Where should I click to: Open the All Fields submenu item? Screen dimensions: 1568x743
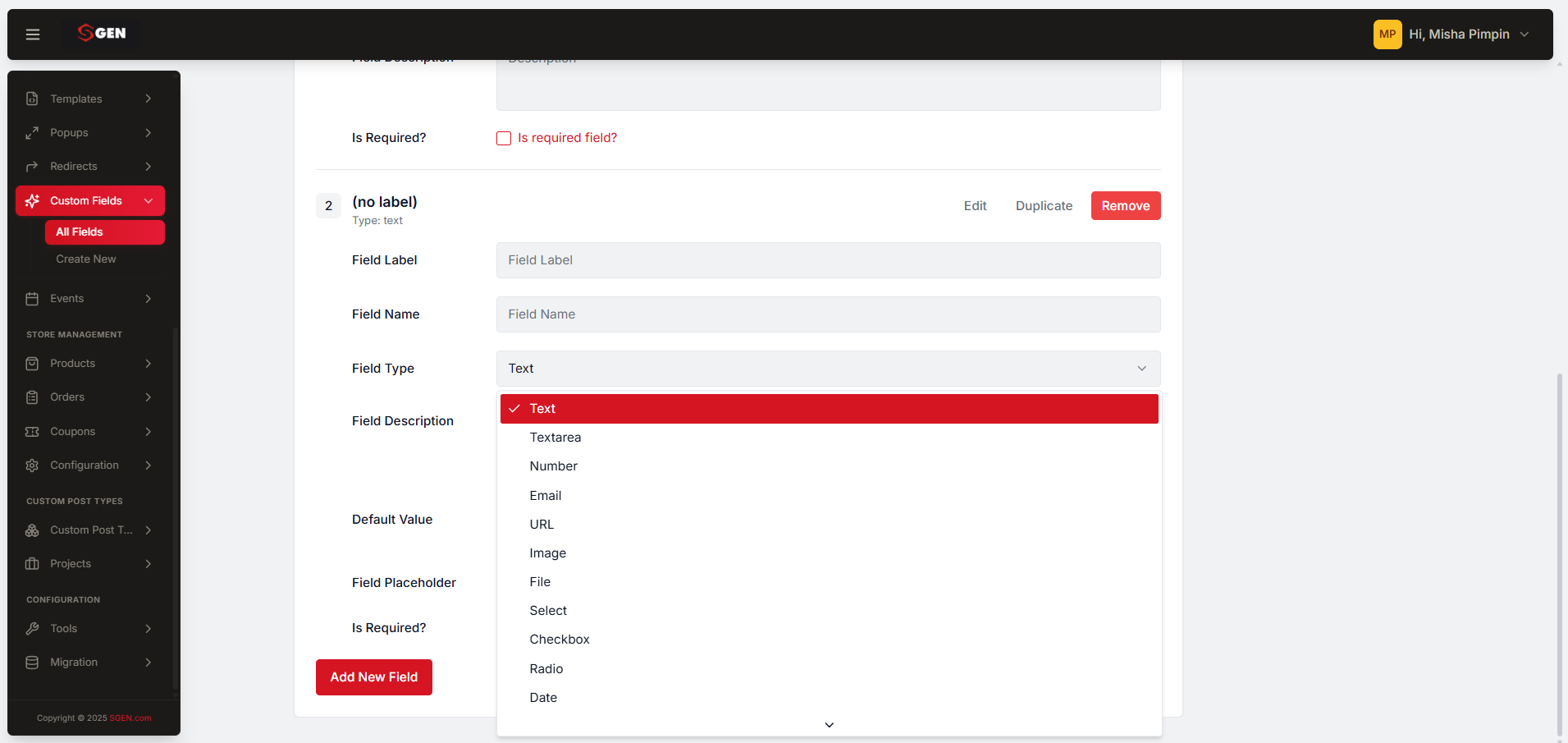105,232
